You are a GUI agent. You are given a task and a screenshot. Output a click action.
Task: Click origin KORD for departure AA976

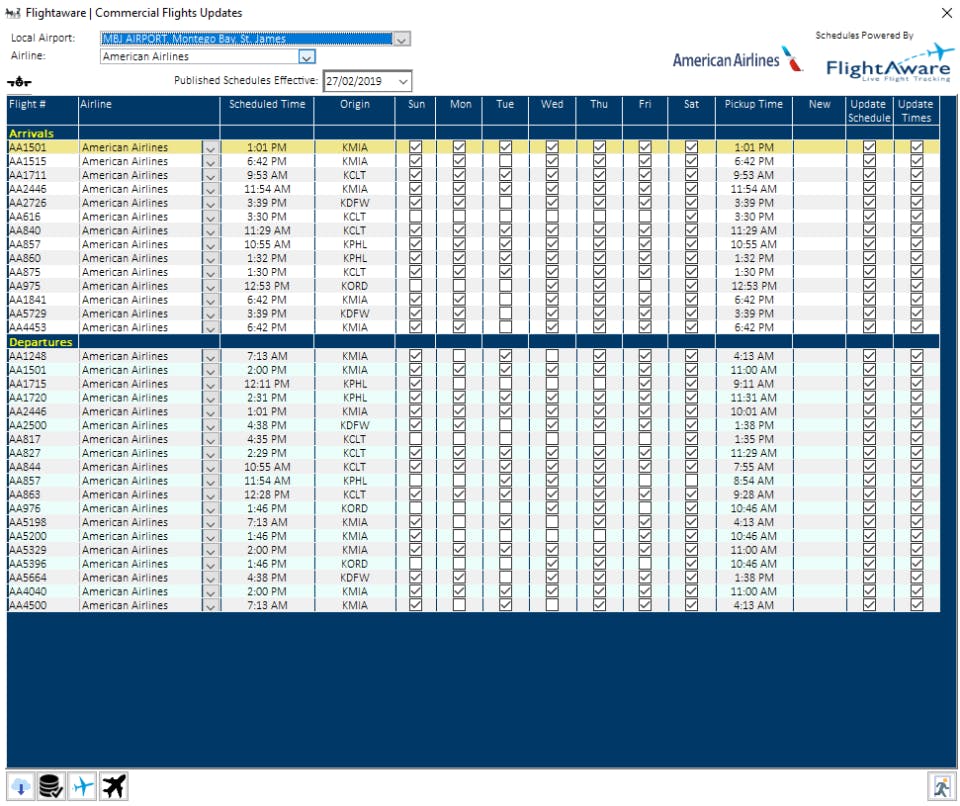pyautogui.click(x=355, y=508)
